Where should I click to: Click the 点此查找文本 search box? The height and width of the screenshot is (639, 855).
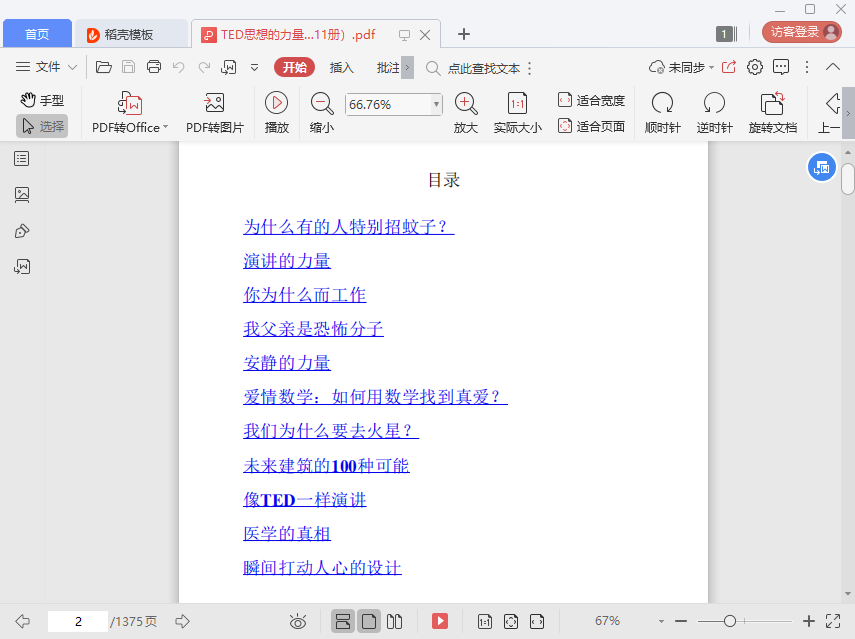(473, 68)
